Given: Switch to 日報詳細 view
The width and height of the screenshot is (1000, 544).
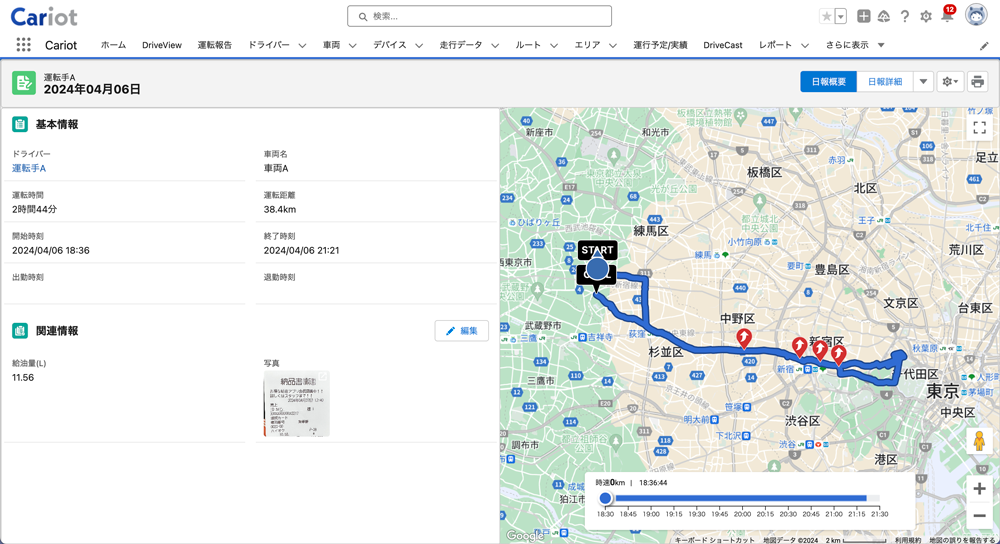Looking at the screenshot, I should (x=884, y=82).
